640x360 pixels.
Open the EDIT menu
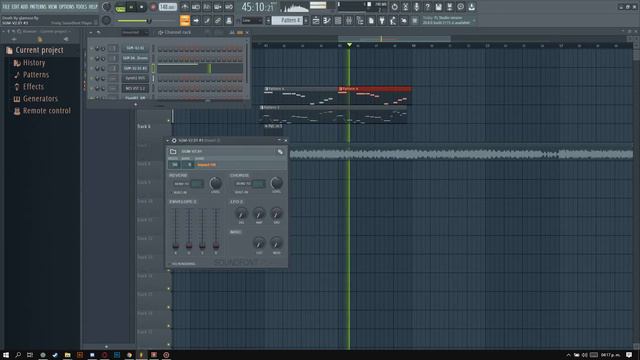point(15,7)
